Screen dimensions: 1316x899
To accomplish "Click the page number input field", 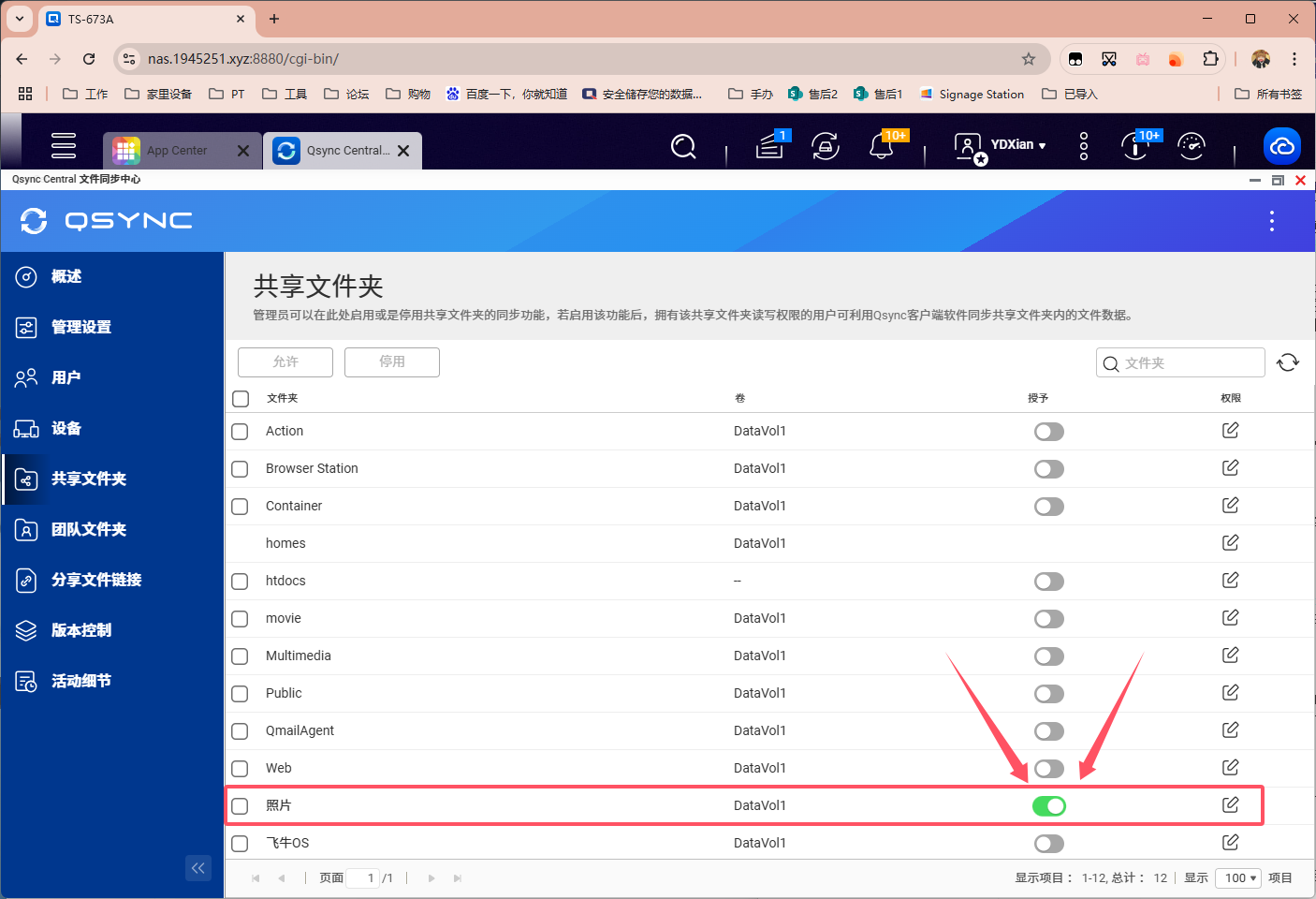I will [362, 877].
